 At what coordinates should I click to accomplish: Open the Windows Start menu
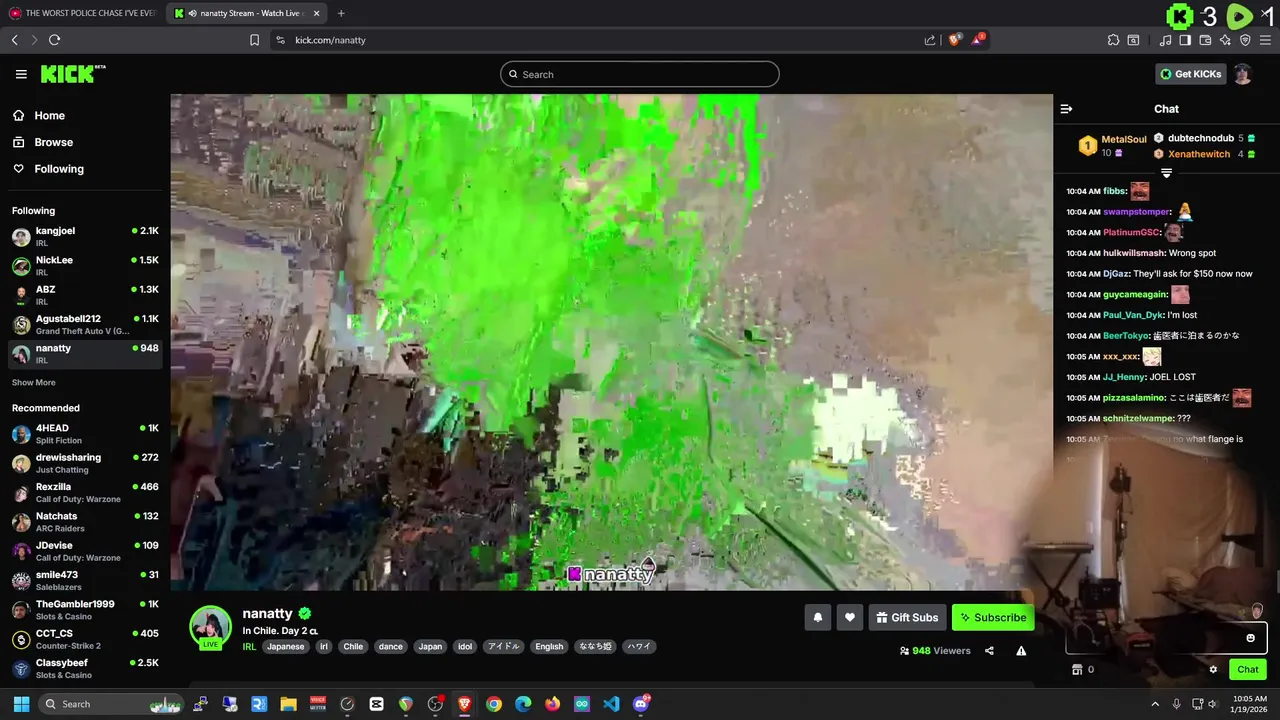pos(21,704)
